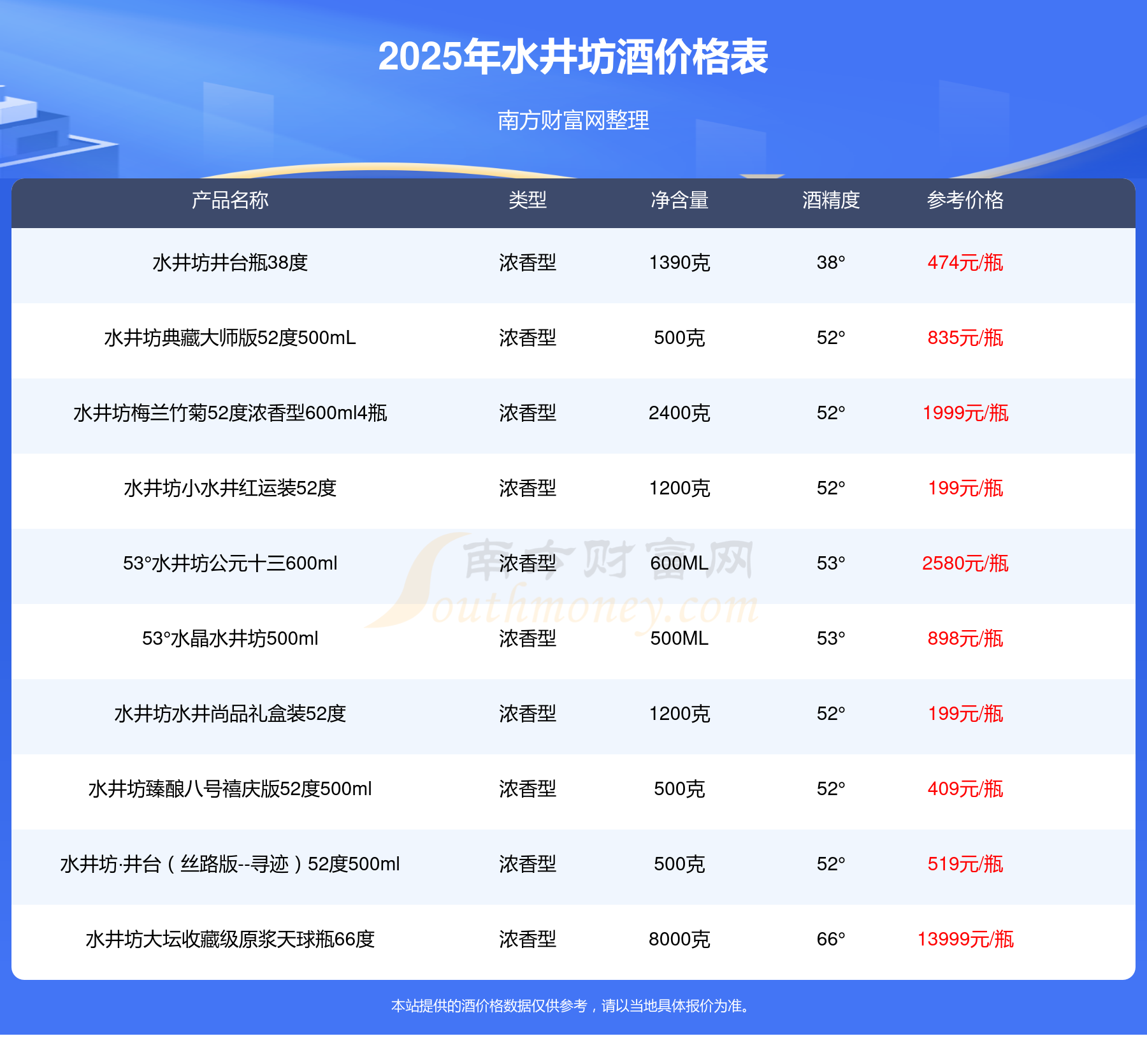
Task: Click 53° in the 公元十三 row
Action: pyautogui.click(x=831, y=563)
